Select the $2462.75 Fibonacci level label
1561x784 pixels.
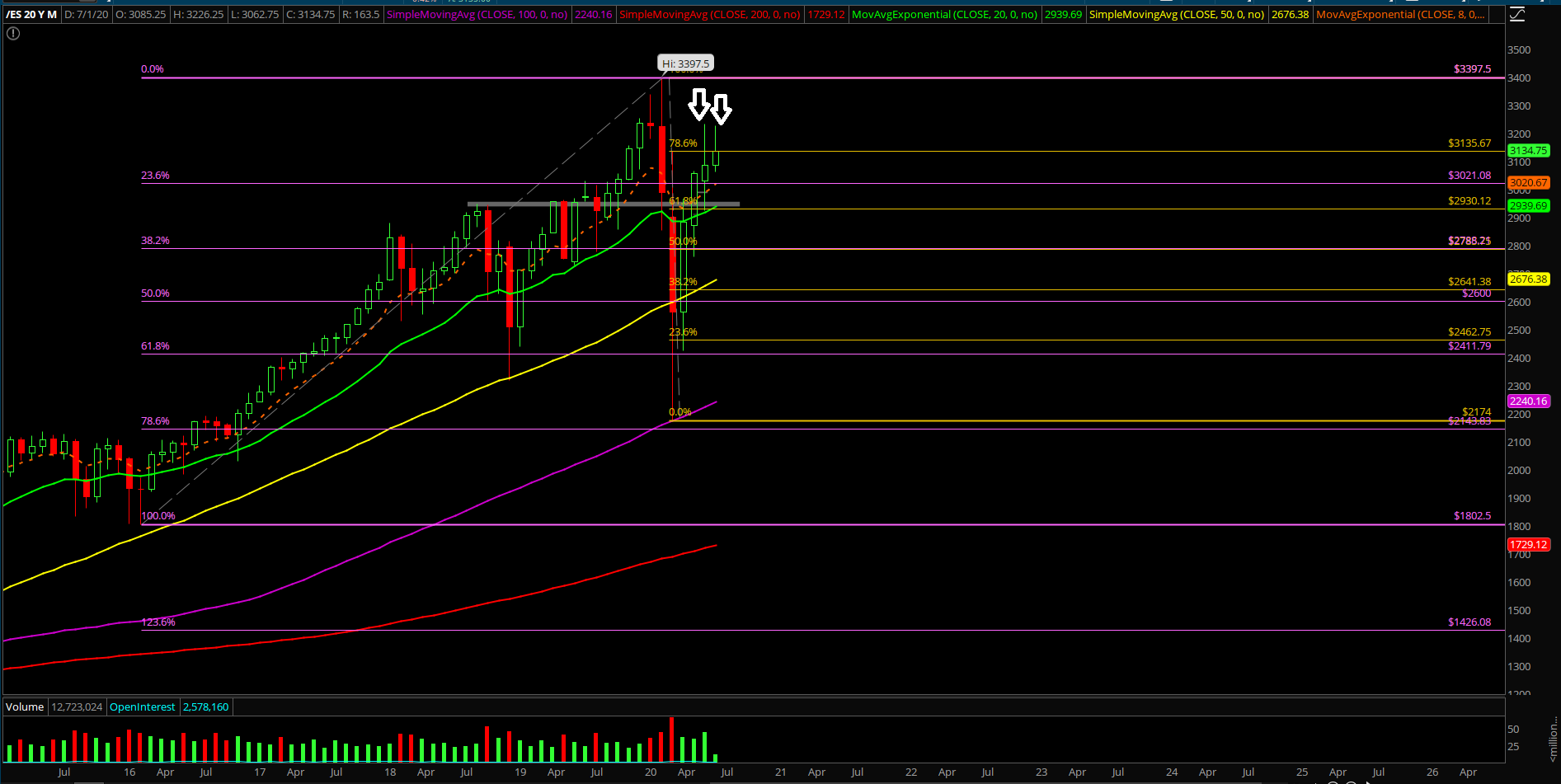click(x=1469, y=332)
